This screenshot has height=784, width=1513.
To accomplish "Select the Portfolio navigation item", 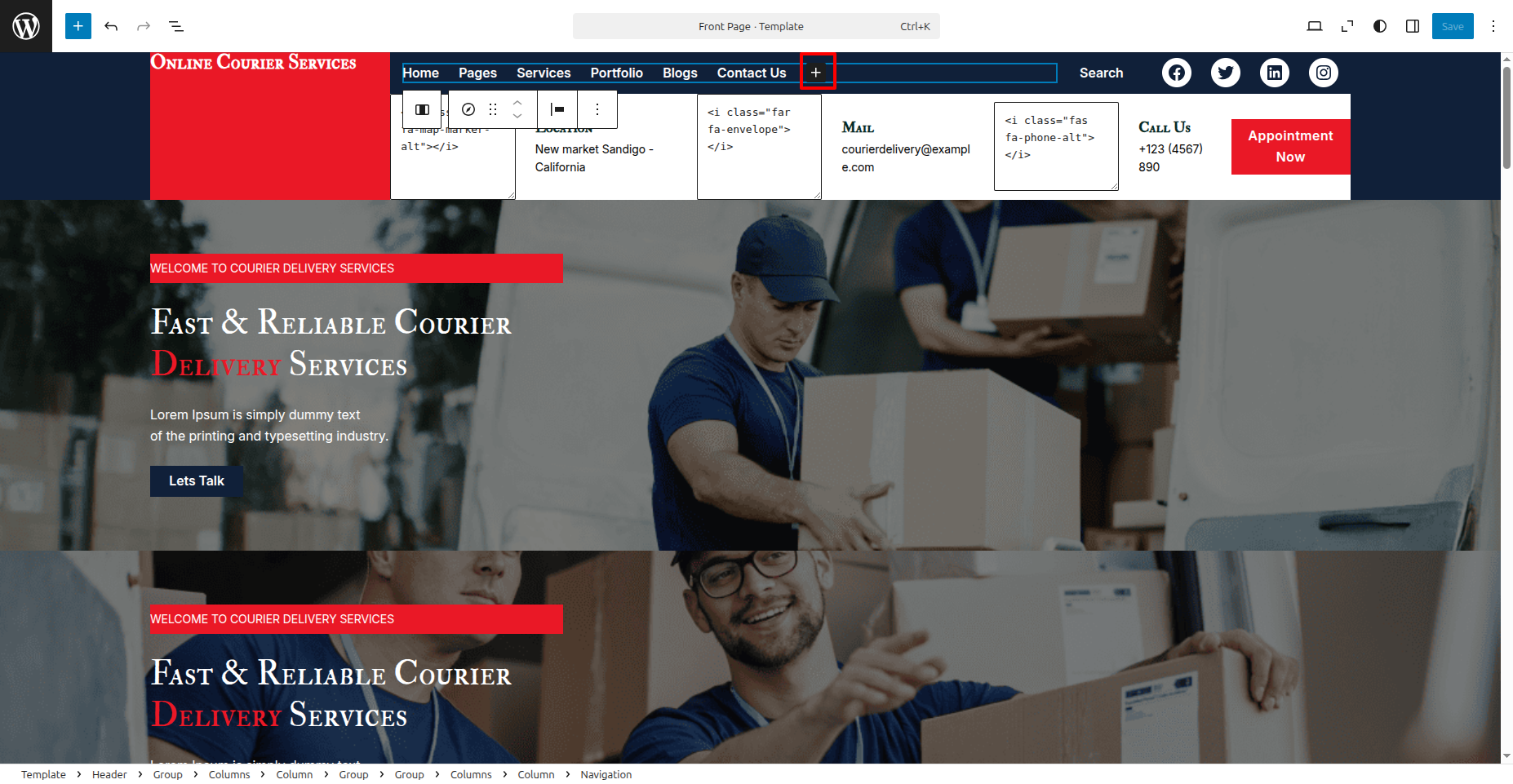I will coord(616,73).
